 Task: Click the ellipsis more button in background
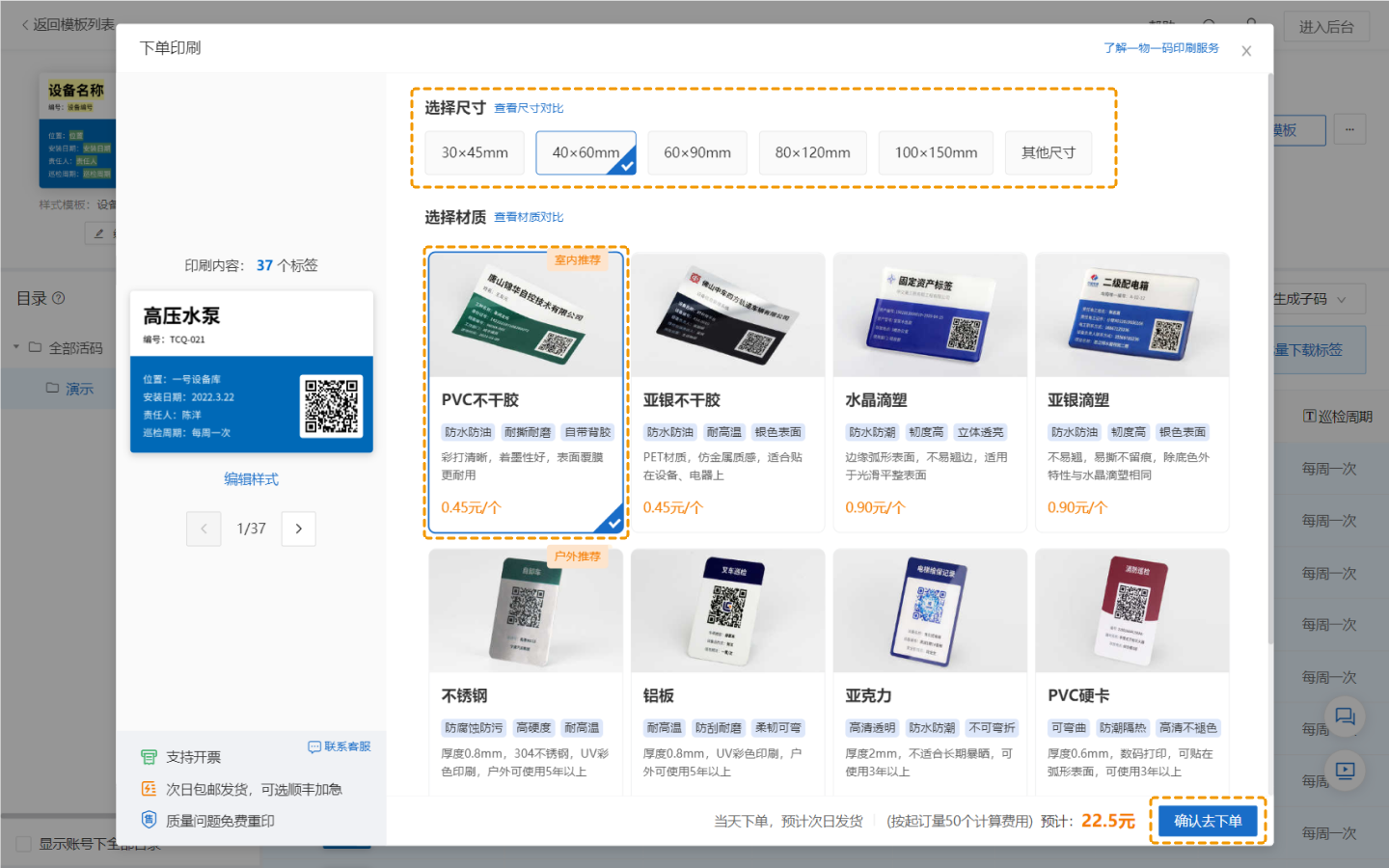coord(1350,129)
